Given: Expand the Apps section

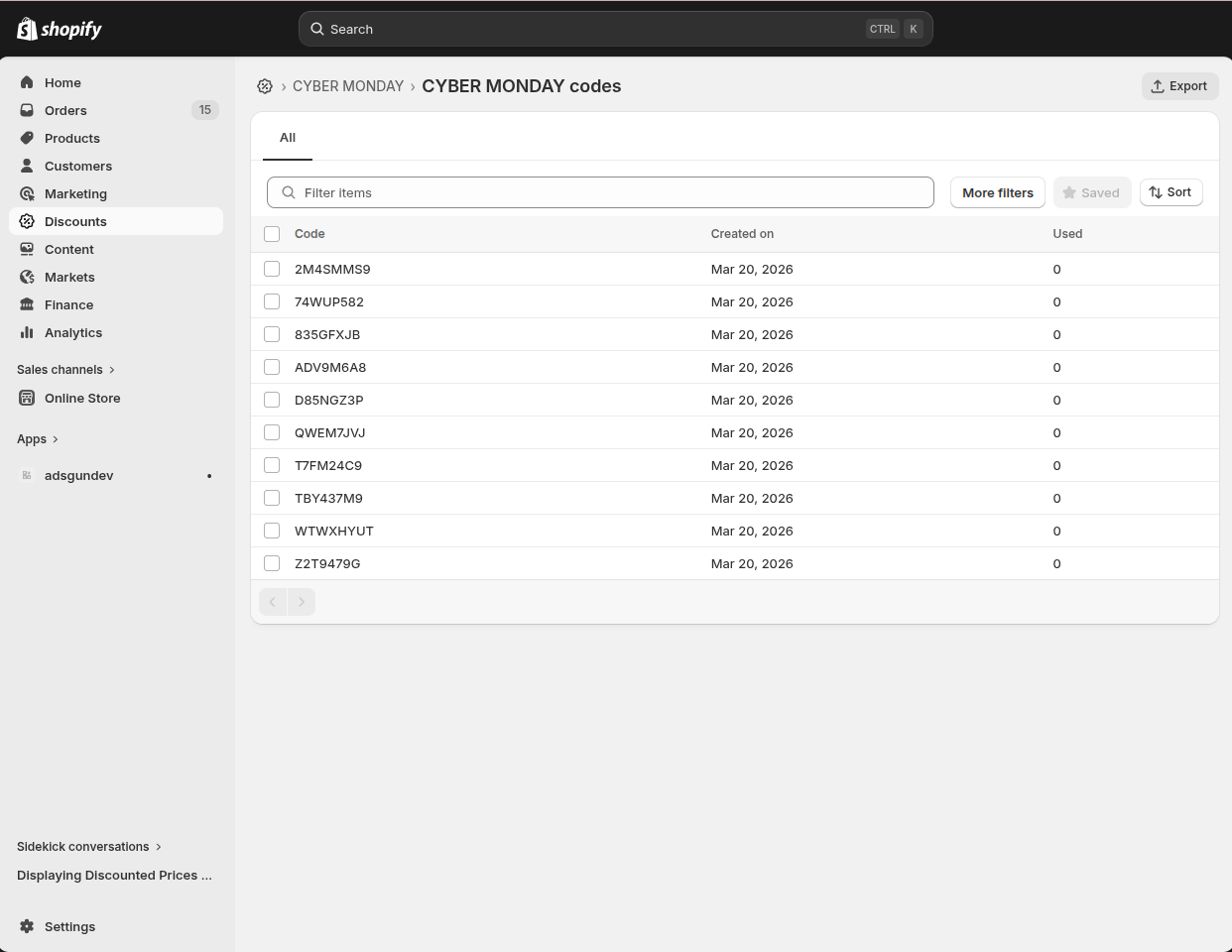Looking at the screenshot, I should 38,438.
